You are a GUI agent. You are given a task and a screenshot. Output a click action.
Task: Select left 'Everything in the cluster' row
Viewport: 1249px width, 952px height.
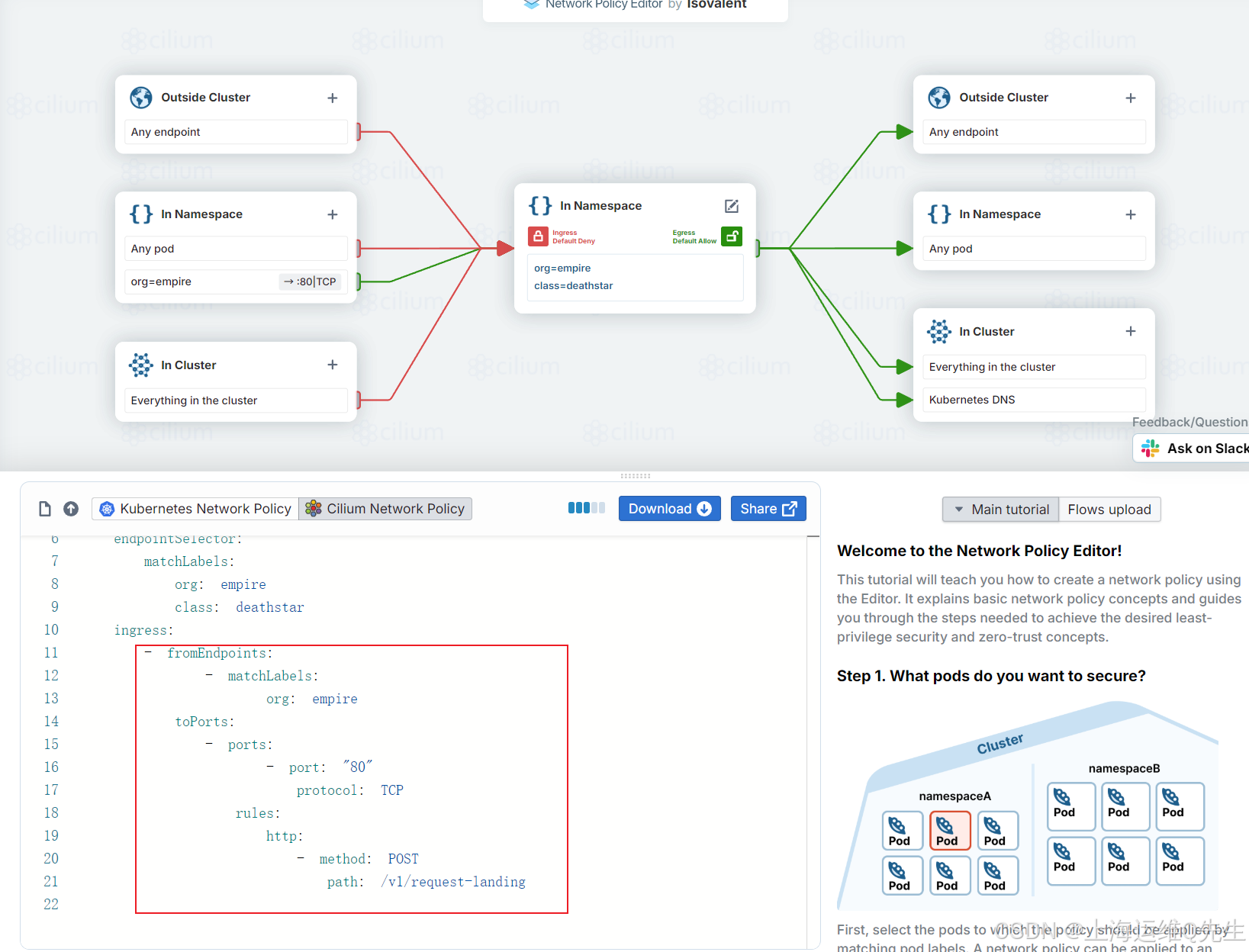236,400
